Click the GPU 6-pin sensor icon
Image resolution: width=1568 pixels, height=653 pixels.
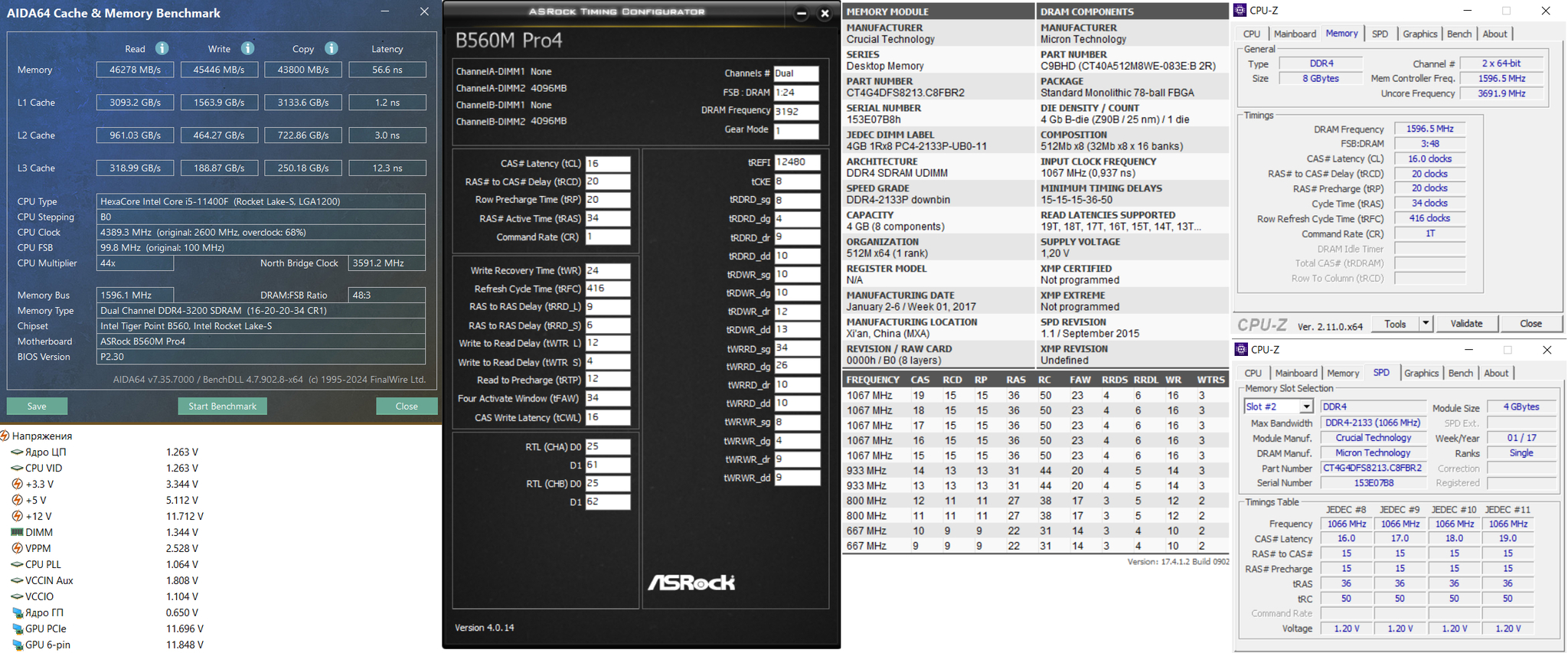pyautogui.click(x=17, y=645)
